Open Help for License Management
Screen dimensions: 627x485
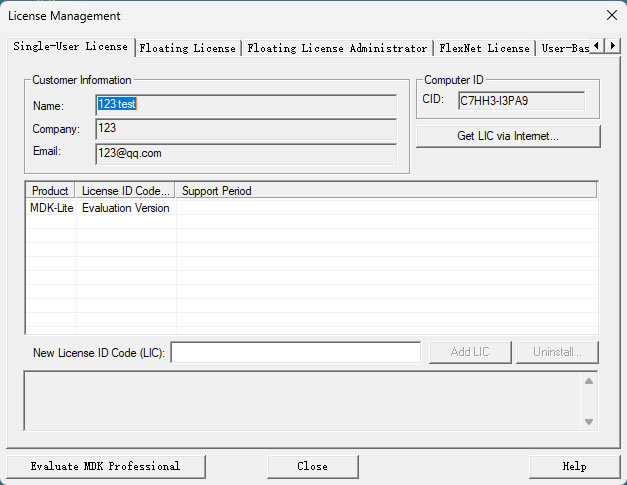(x=574, y=467)
